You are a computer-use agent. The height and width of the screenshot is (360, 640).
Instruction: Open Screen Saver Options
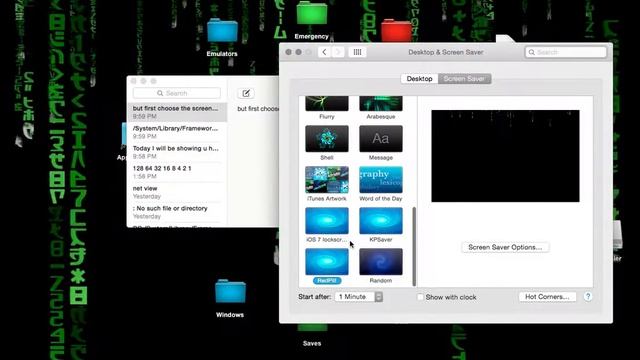505,247
